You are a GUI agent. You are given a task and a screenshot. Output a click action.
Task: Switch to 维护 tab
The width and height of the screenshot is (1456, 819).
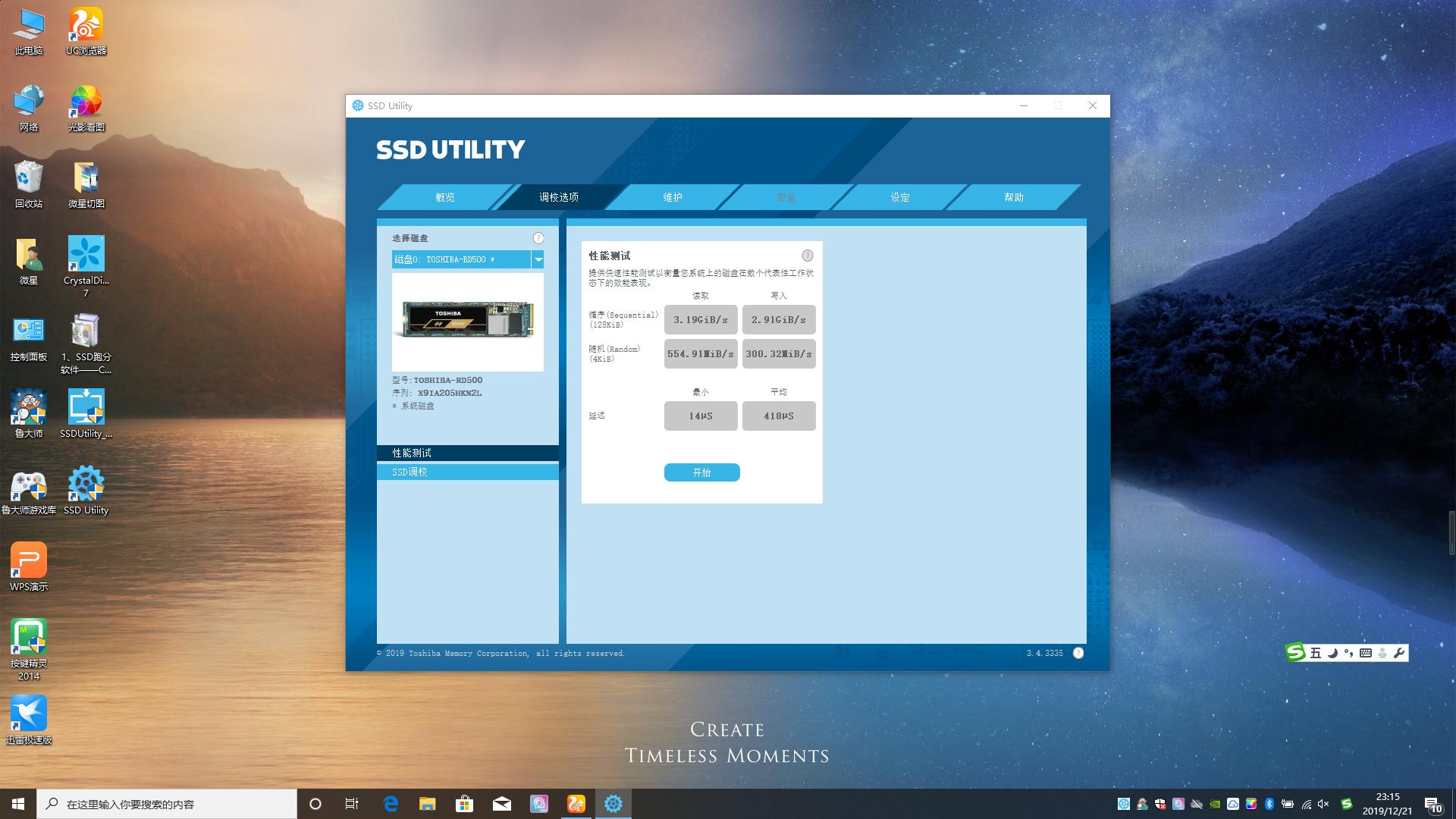(x=672, y=197)
